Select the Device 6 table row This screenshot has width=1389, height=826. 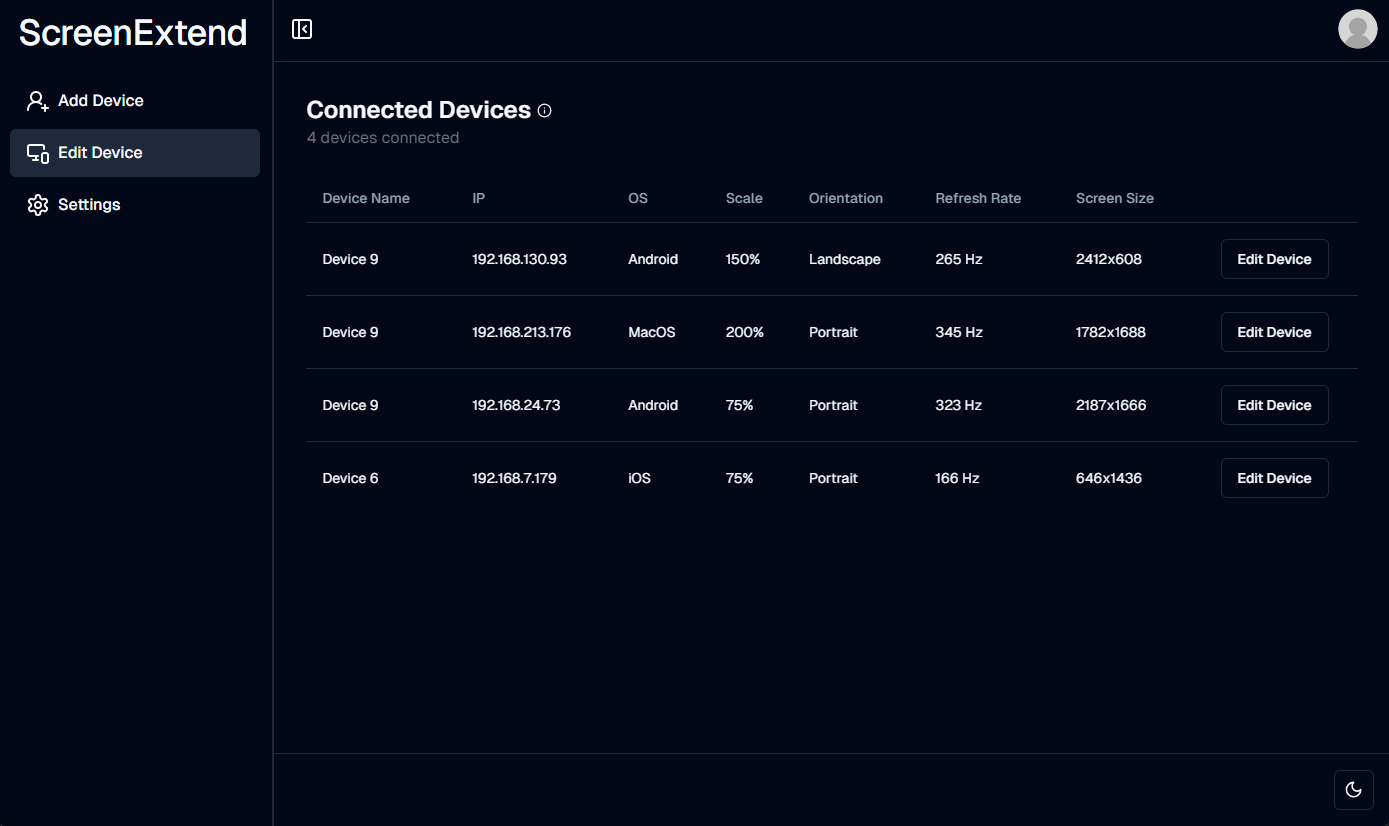[x=832, y=478]
